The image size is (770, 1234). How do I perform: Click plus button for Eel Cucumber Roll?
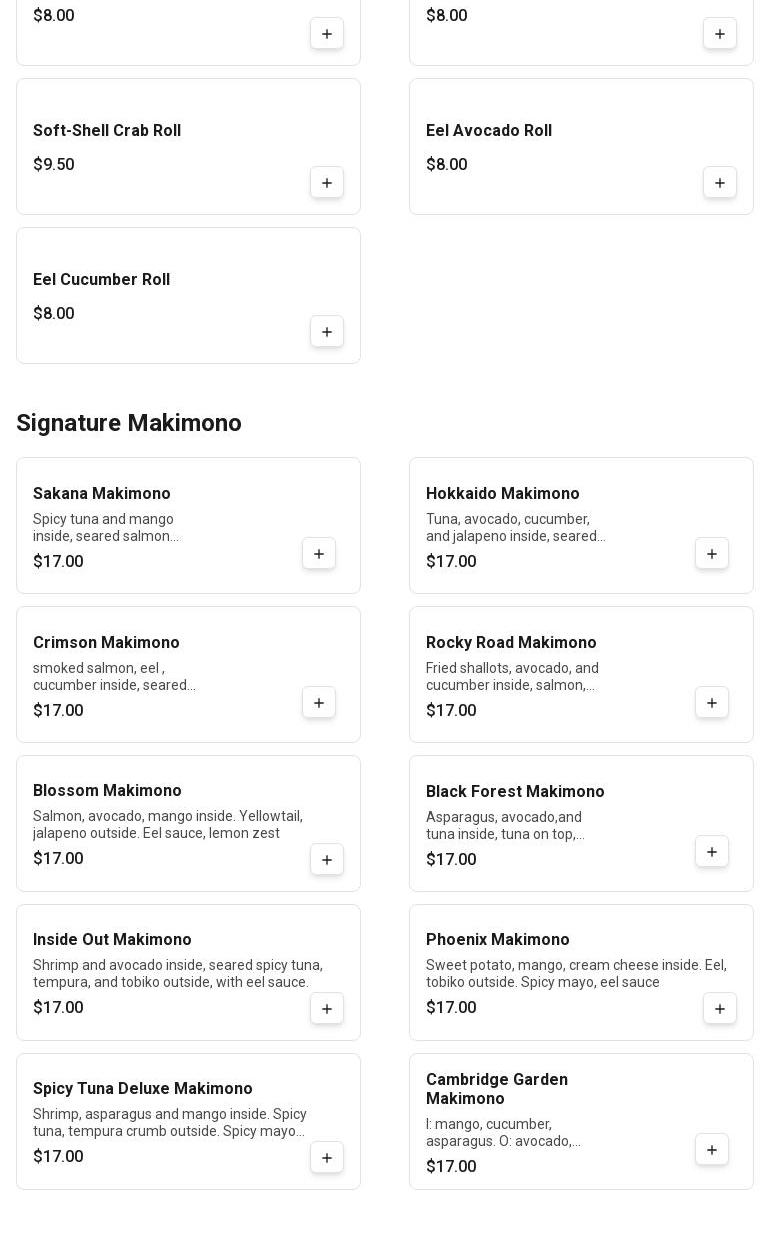tap(327, 332)
